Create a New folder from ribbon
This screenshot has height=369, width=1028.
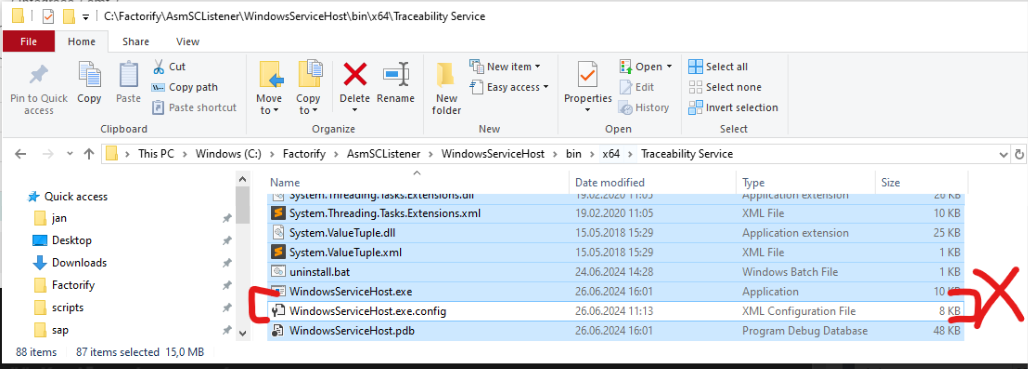pos(446,89)
